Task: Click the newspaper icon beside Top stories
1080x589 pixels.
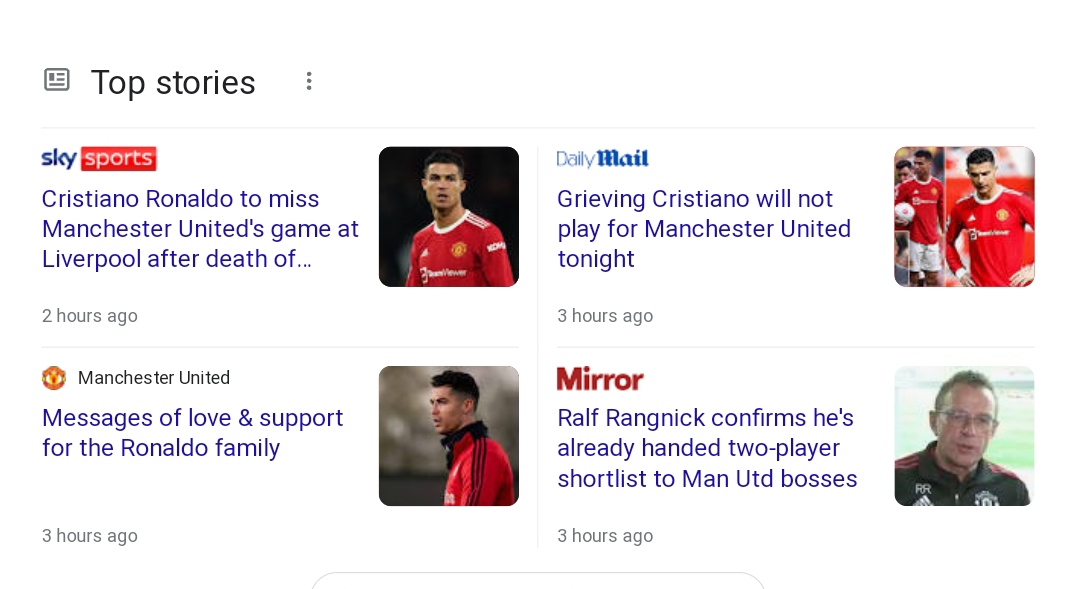Action: tap(56, 80)
